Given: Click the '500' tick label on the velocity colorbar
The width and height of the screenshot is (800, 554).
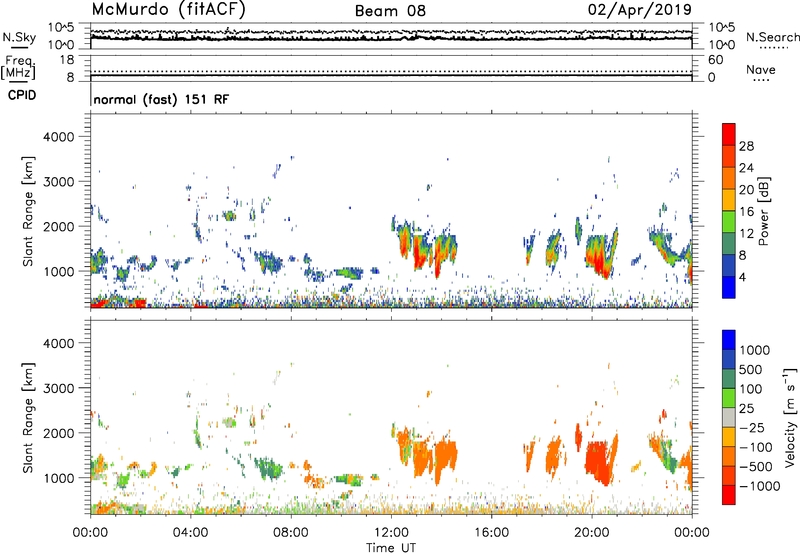Looking at the screenshot, I should 751,369.
